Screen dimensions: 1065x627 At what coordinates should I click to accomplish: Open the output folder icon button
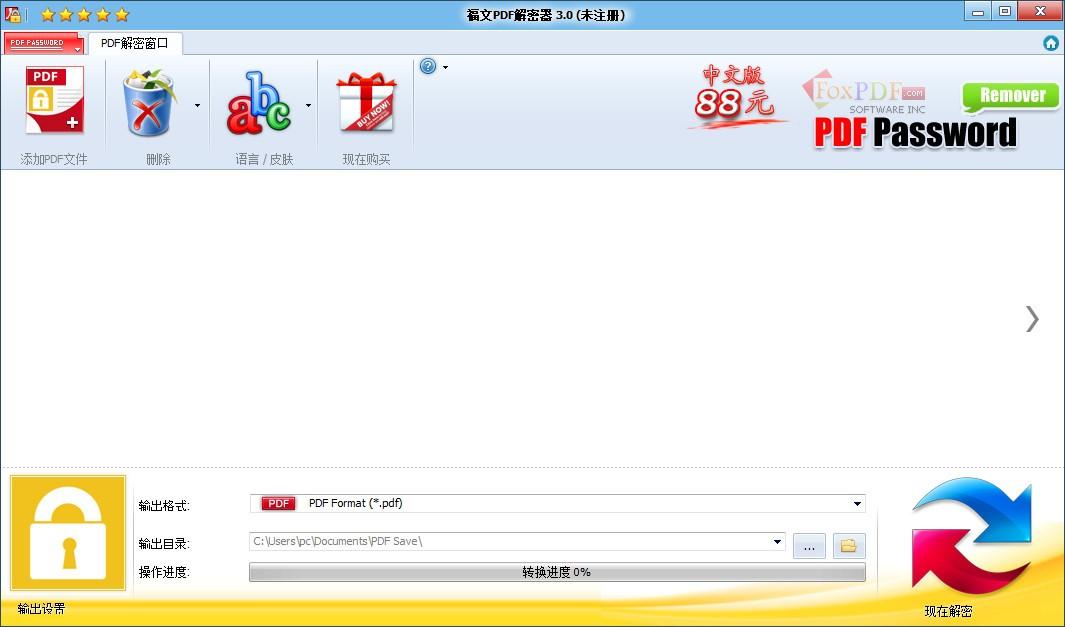point(849,545)
